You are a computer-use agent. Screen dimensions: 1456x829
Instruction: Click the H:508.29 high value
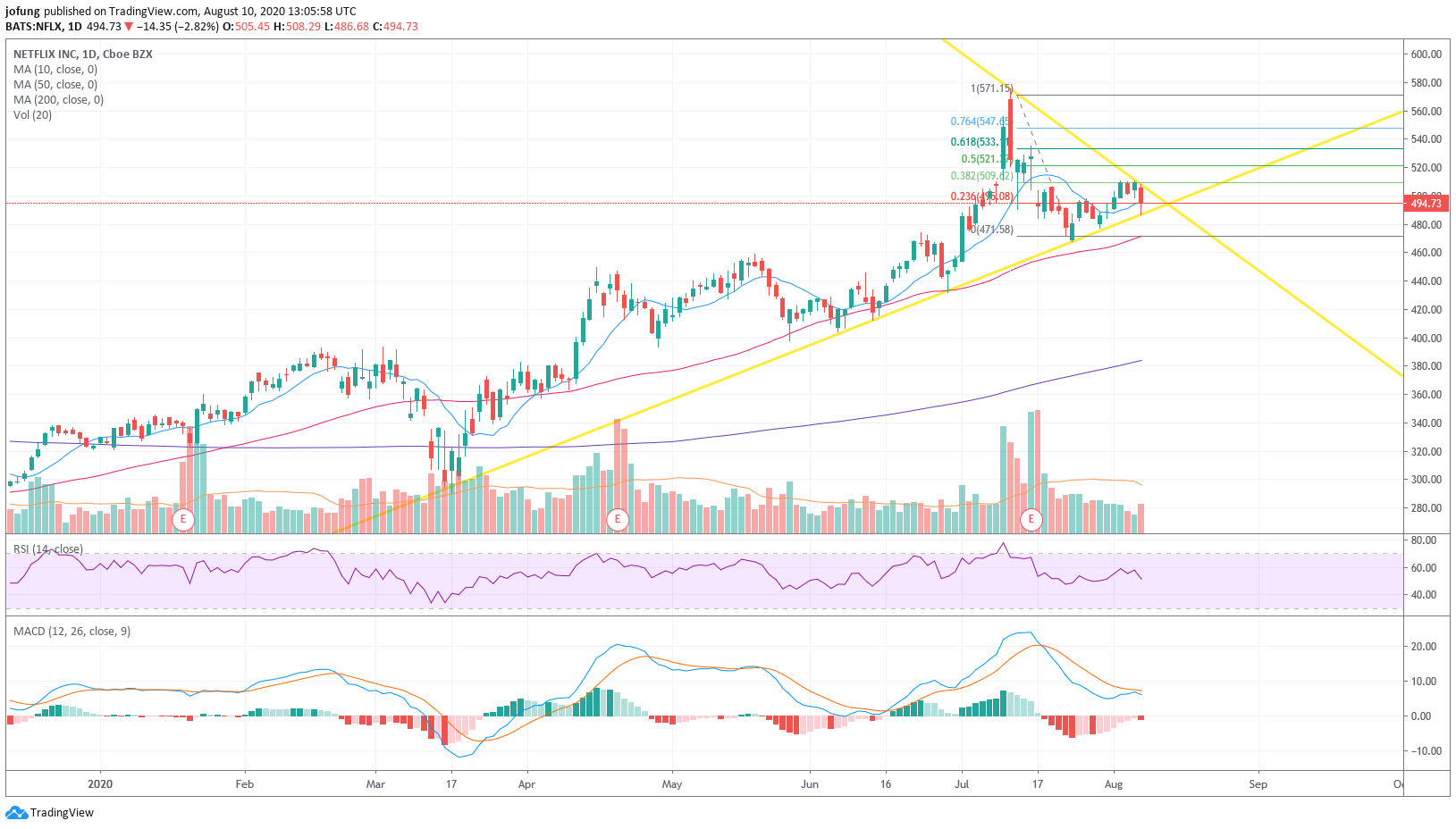pos(297,27)
